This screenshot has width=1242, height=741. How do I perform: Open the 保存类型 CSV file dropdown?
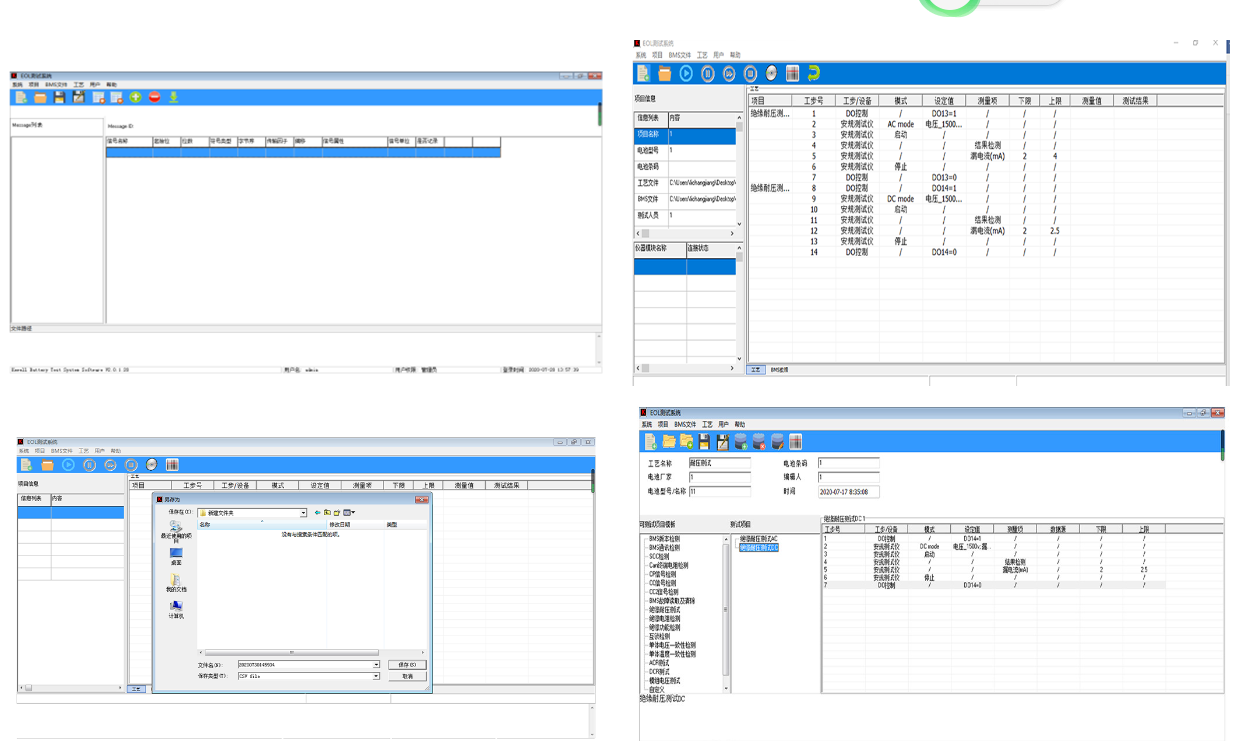(376, 676)
